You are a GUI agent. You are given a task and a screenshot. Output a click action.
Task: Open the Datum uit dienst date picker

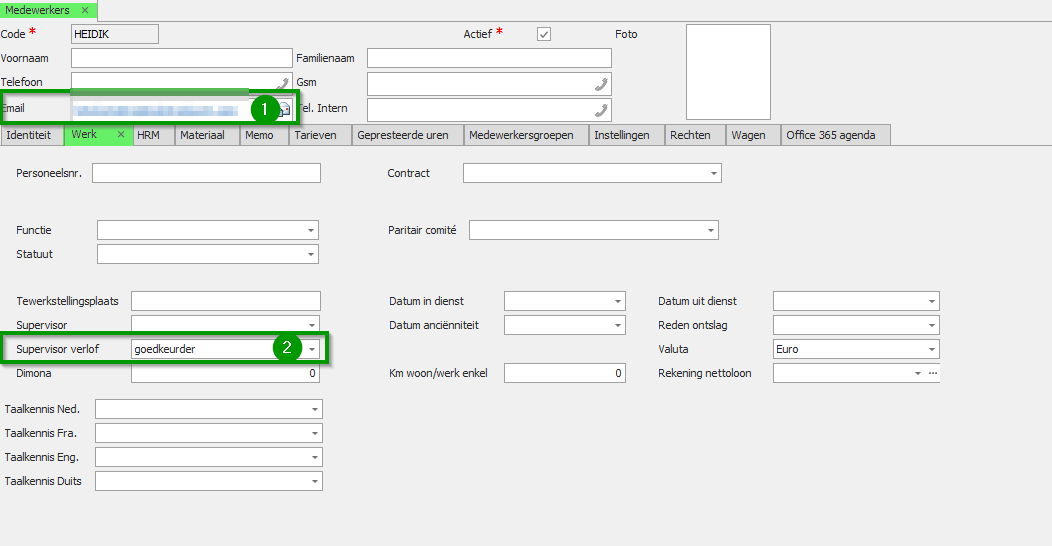coord(931,301)
